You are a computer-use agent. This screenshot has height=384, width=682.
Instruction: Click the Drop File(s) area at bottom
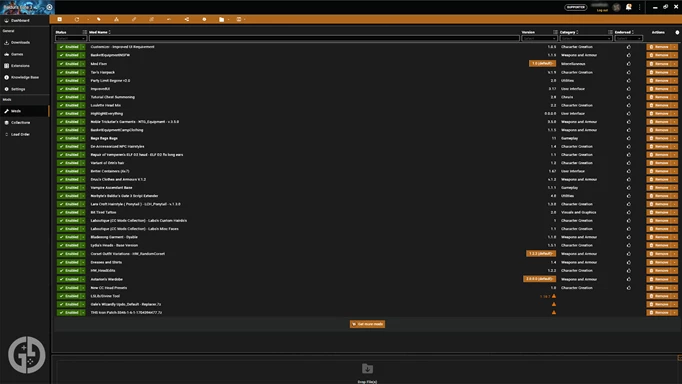367,372
